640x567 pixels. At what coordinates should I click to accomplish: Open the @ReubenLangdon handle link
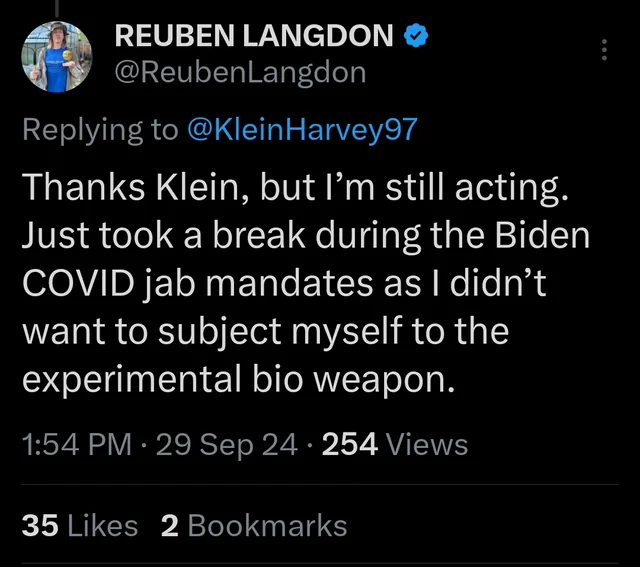click(242, 72)
